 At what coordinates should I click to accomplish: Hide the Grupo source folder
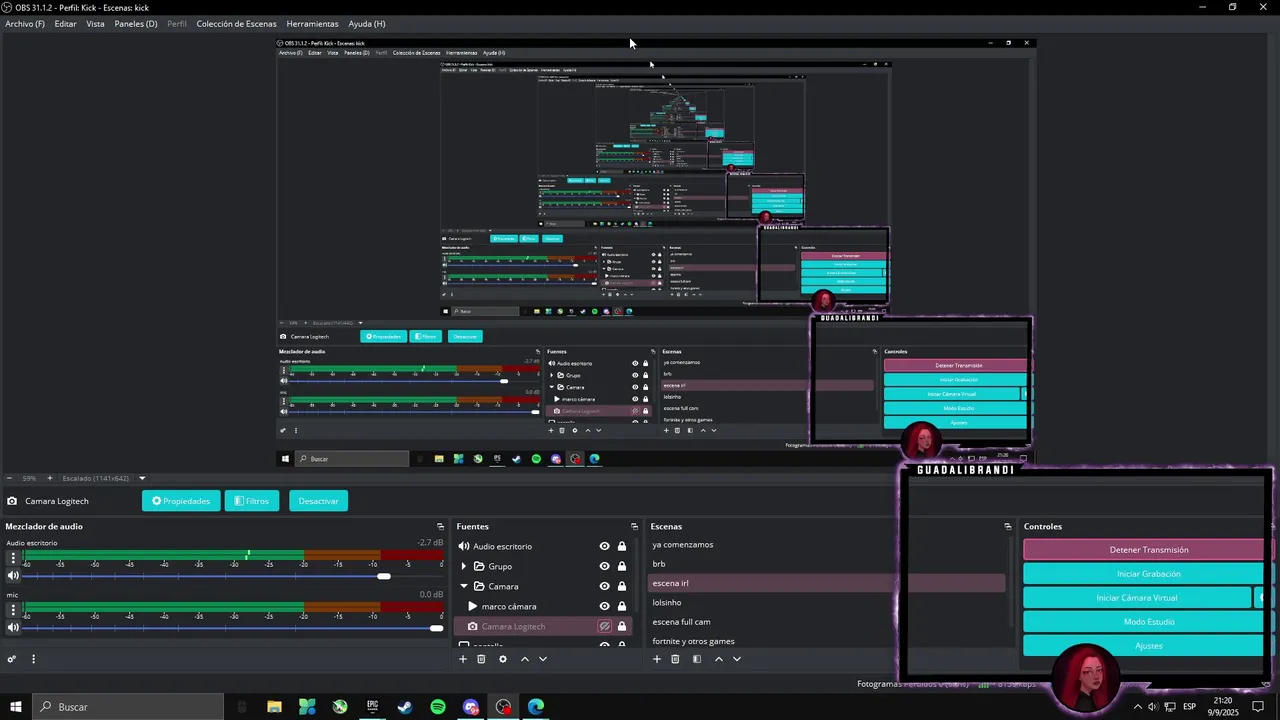(x=604, y=566)
